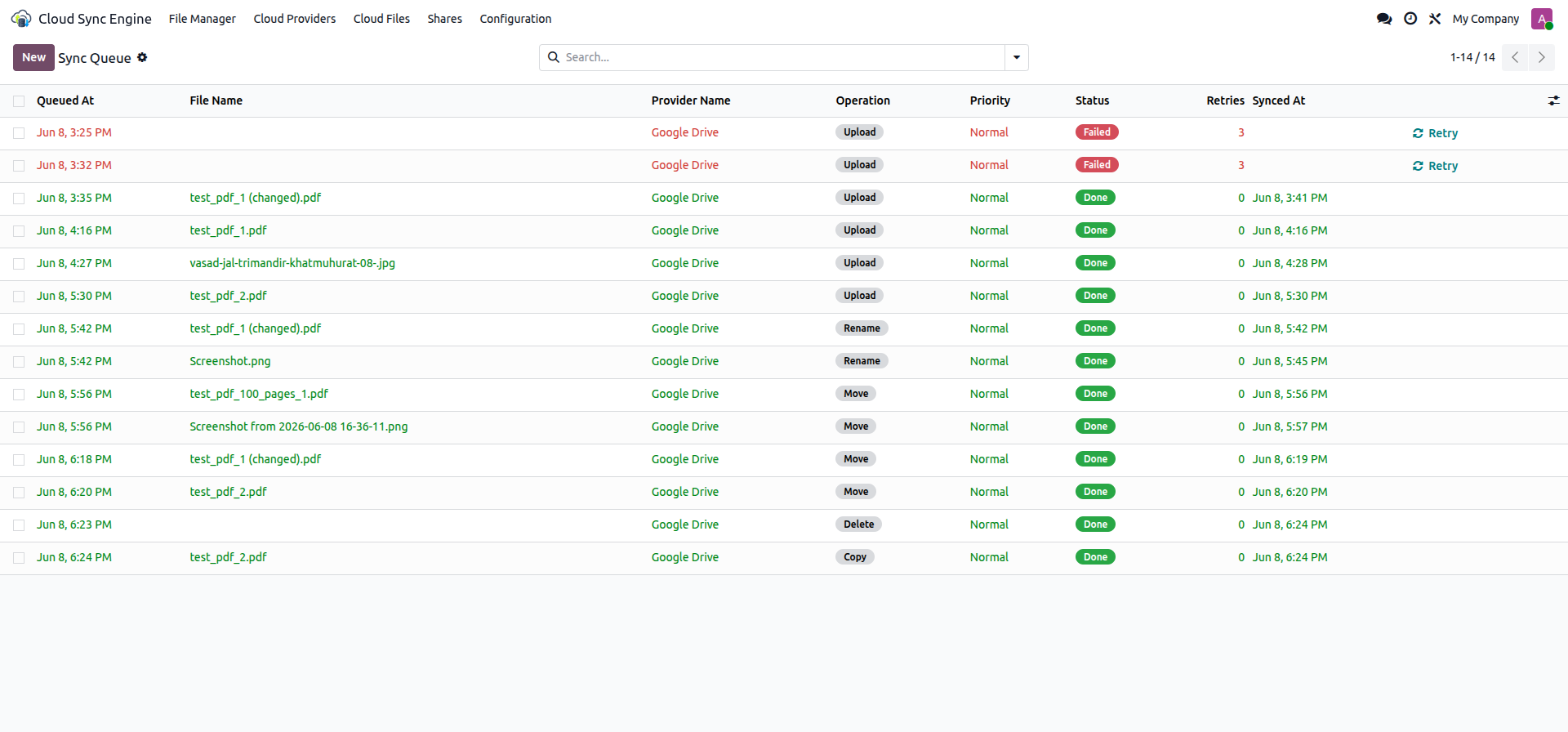Open the My Company switcher
Image resolution: width=1568 pixels, height=732 pixels.
click(1486, 19)
